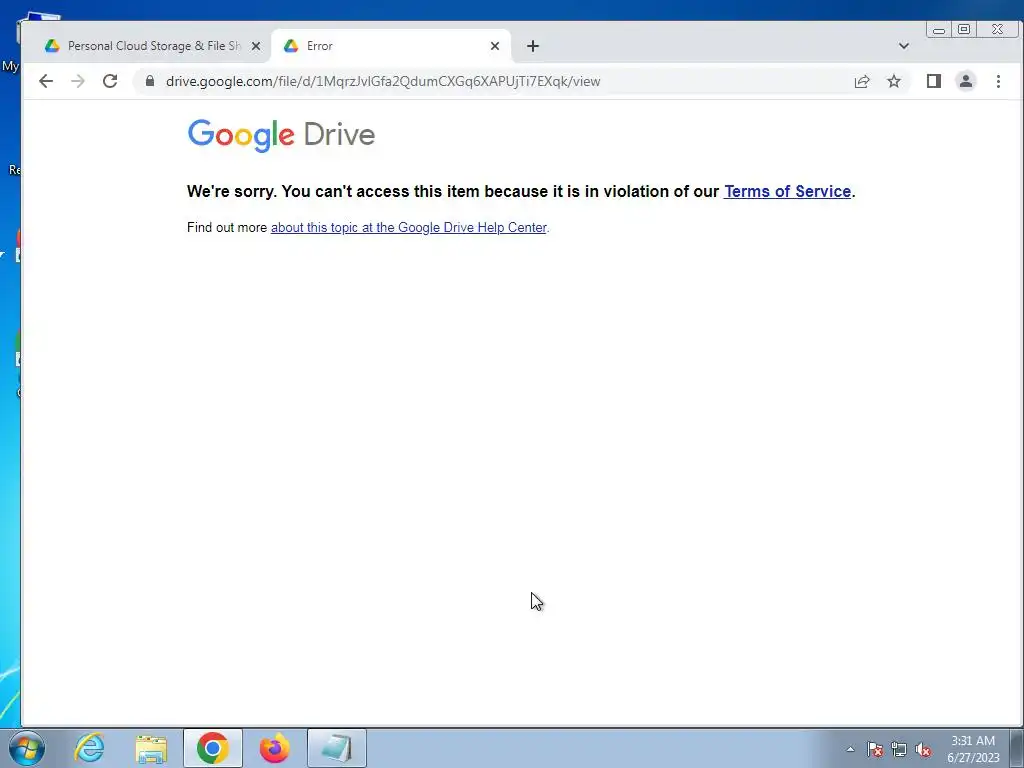Open the clock showing 3:31 AM

pos(973,749)
